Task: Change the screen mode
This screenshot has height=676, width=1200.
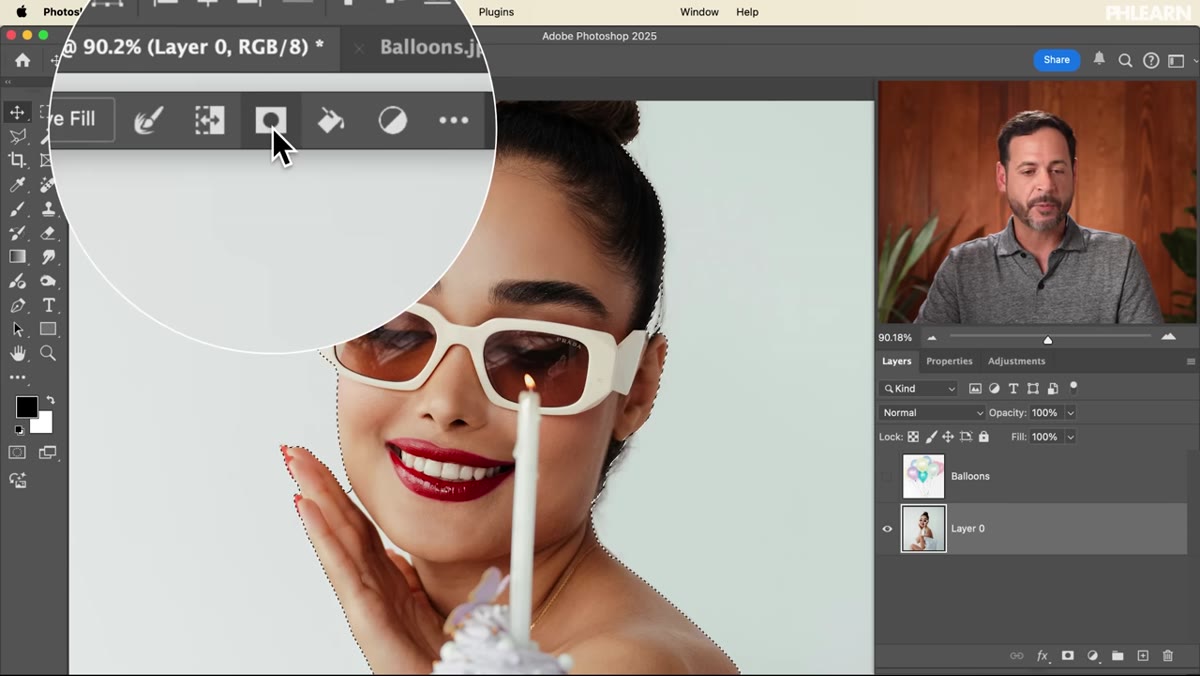Action: (x=48, y=453)
